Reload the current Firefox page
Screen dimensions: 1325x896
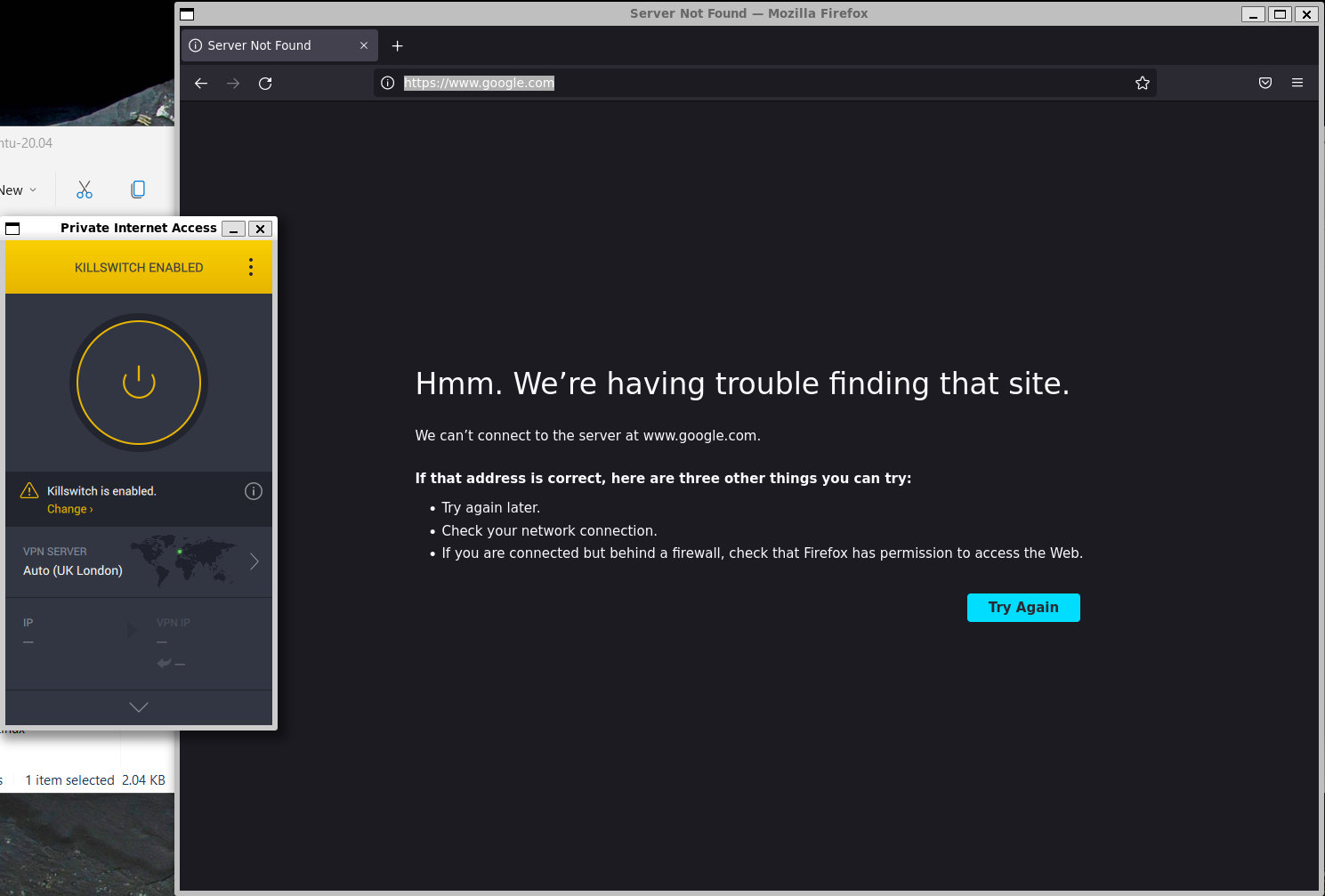[265, 83]
